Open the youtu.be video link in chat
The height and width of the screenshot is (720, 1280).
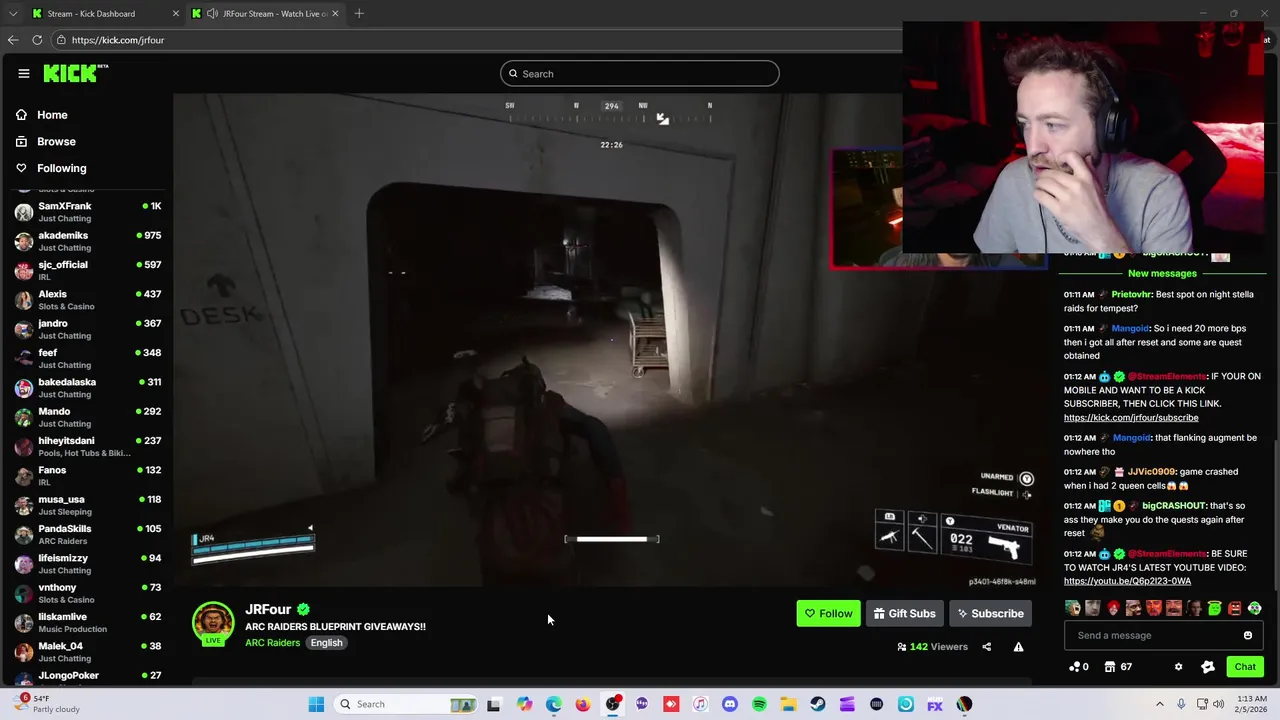click(1127, 581)
